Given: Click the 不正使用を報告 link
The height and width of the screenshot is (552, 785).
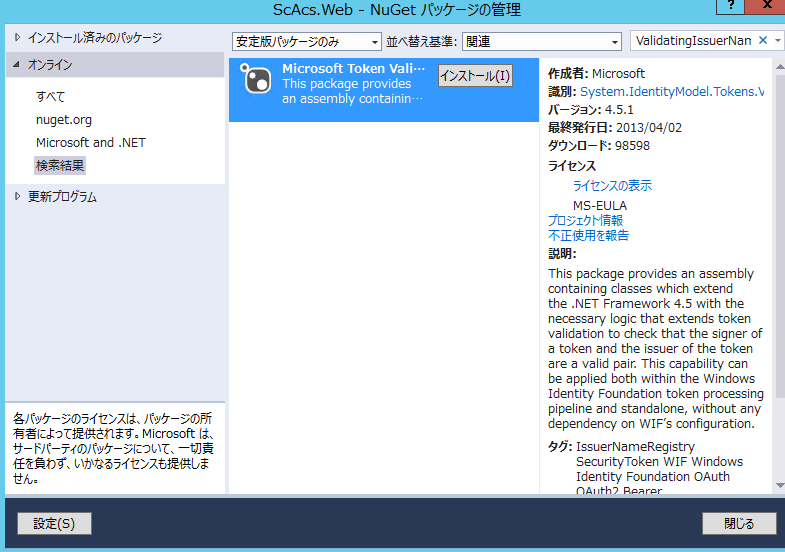Looking at the screenshot, I should pyautogui.click(x=588, y=236).
